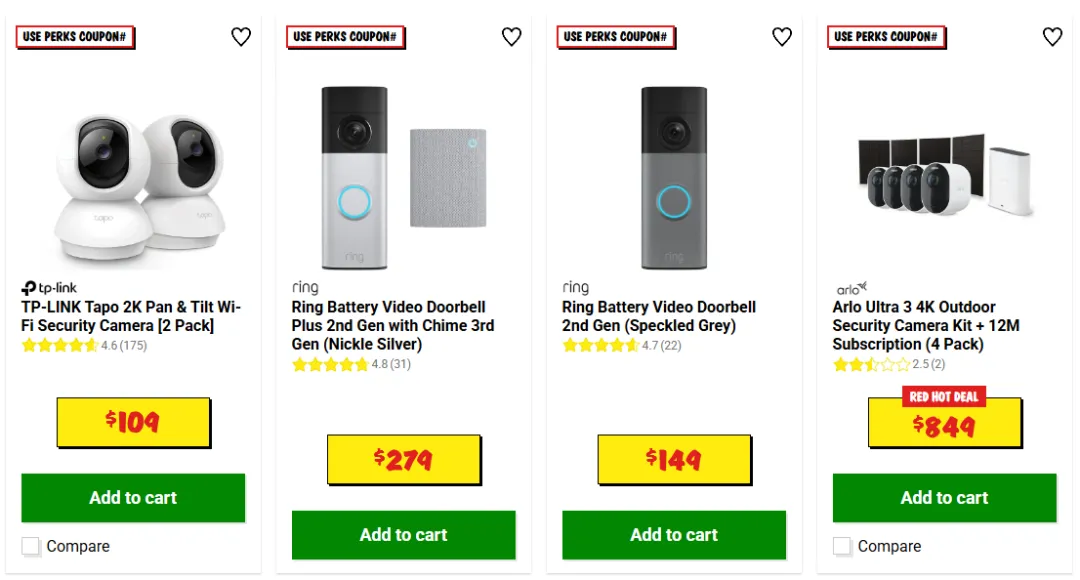
Task: Save Arlo Ultra 3 kit with heart icon
Action: pos(1052,37)
